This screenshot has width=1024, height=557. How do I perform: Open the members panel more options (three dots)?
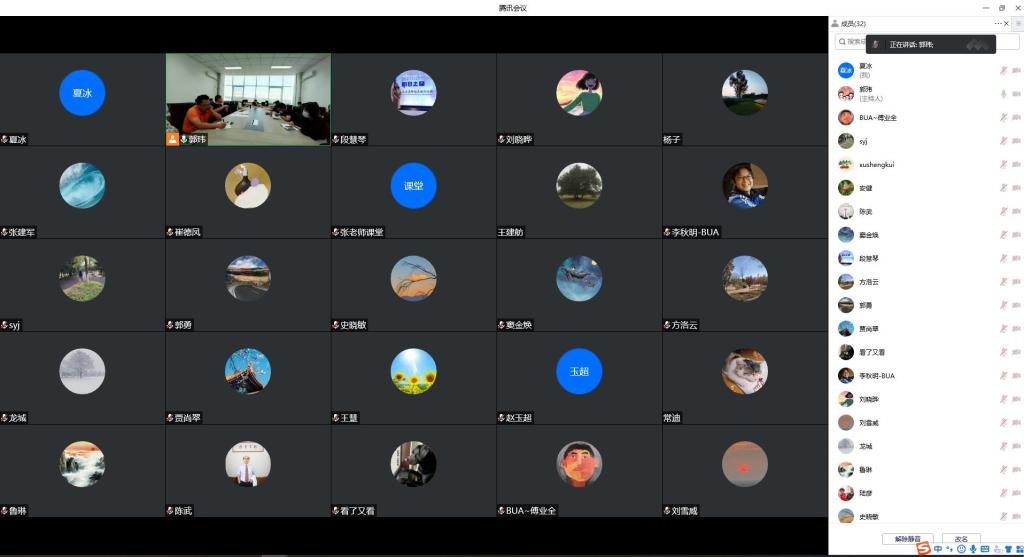(x=997, y=23)
